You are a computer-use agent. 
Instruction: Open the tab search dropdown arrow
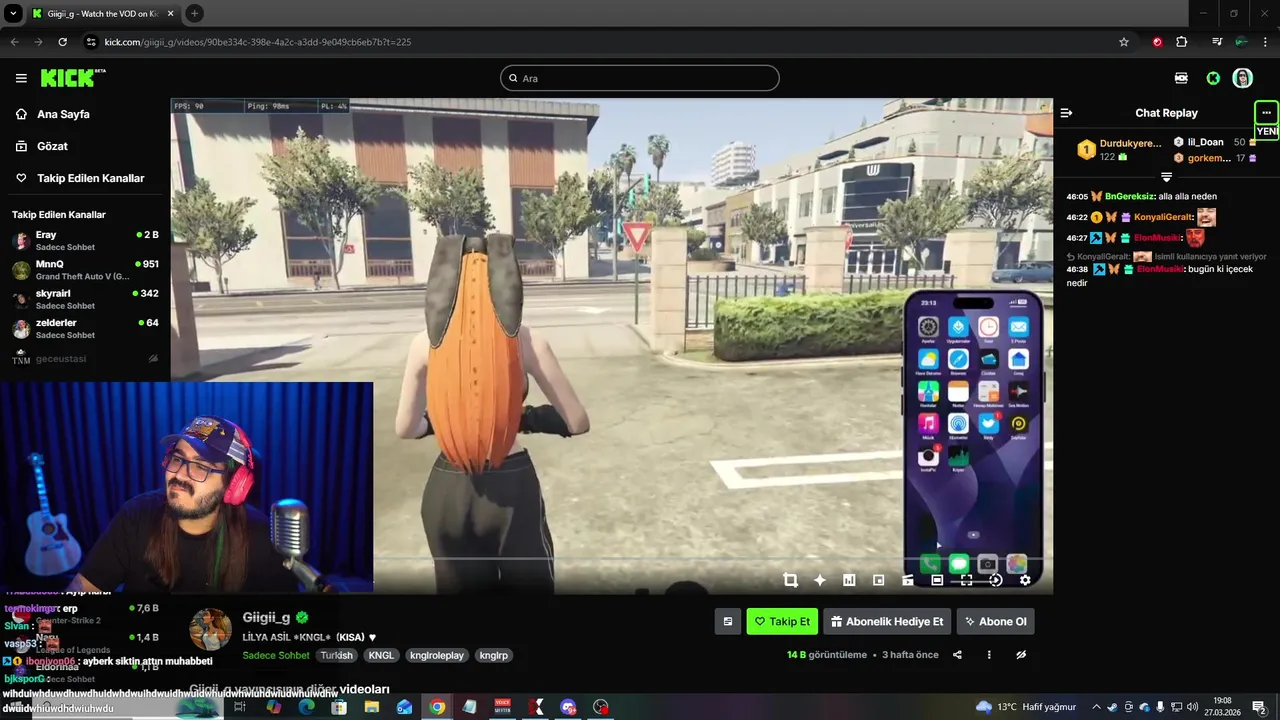(x=13, y=13)
